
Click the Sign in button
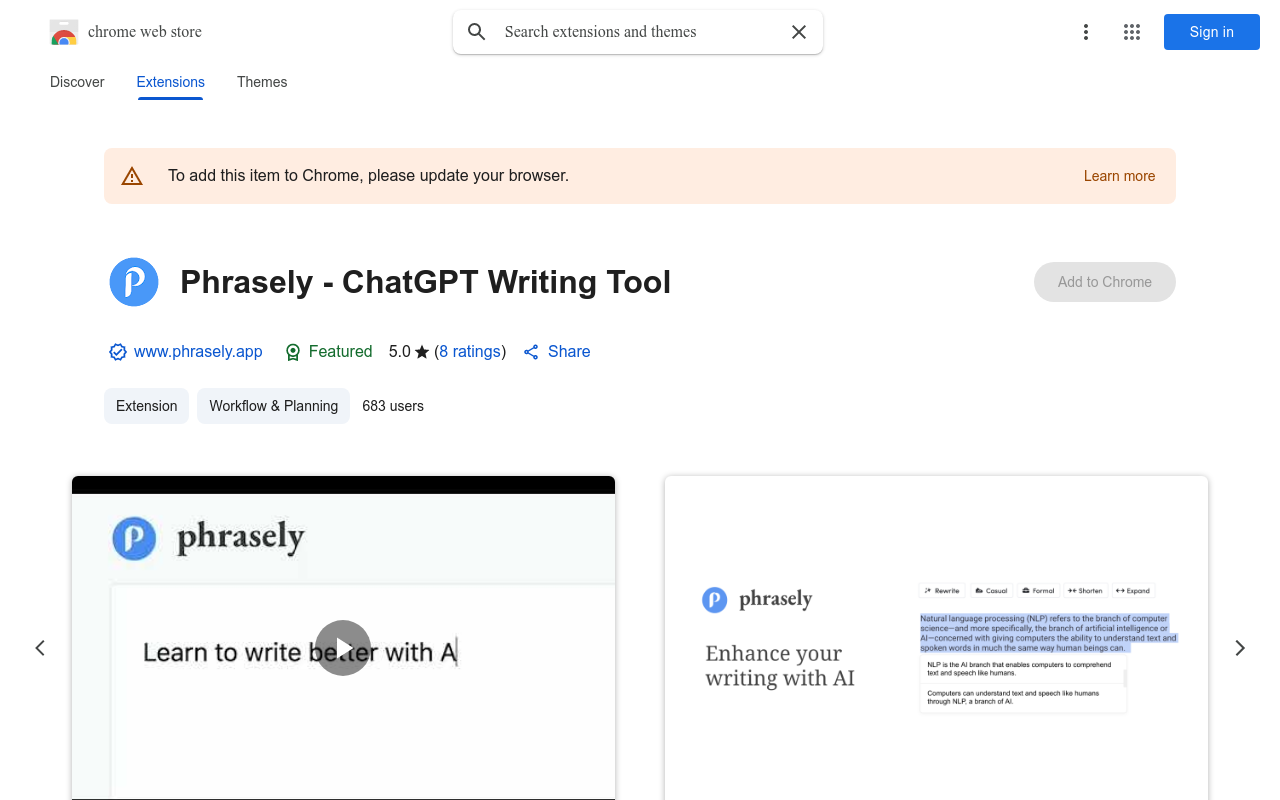1212,32
